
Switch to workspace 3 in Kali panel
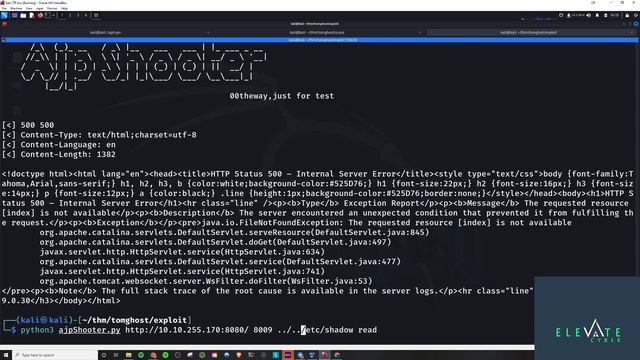[78, 16]
